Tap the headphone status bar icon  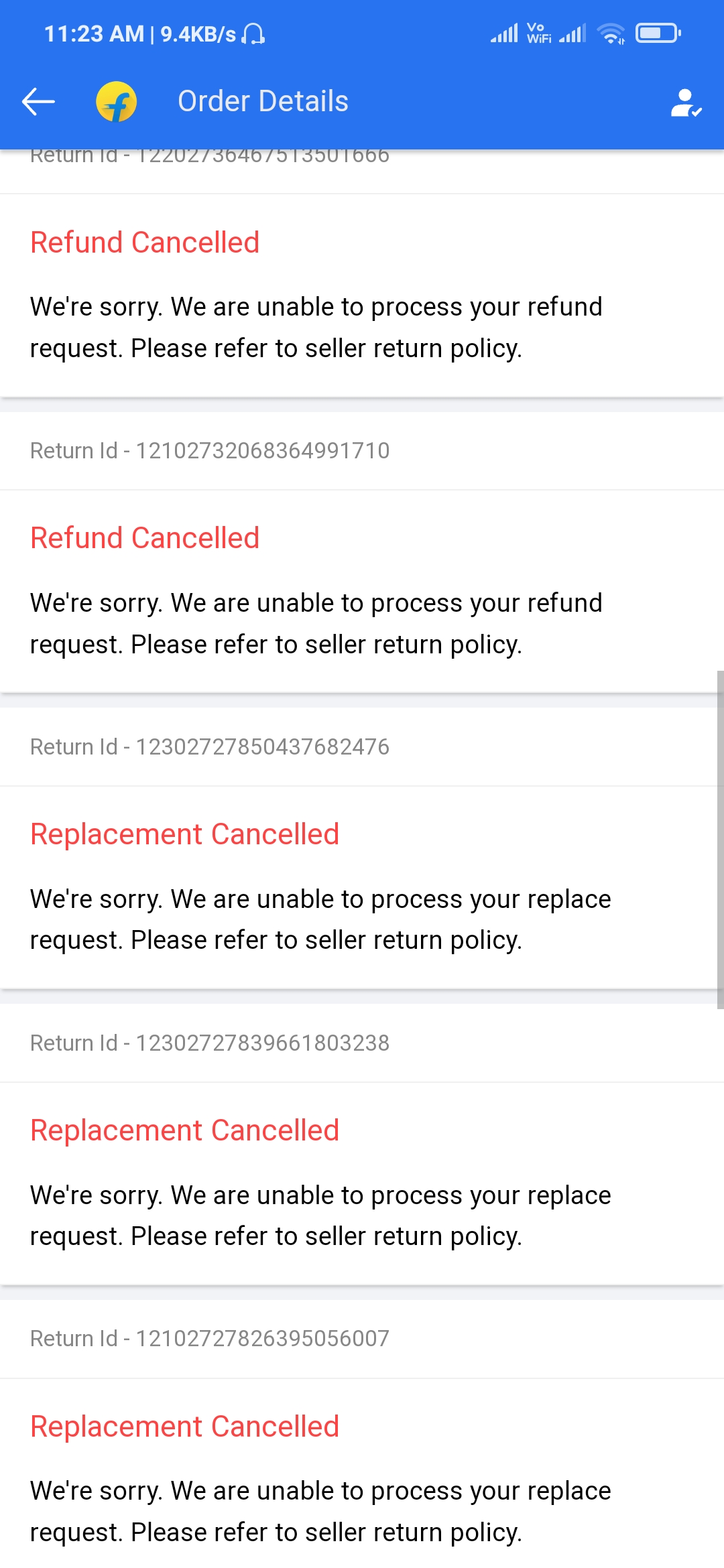[x=253, y=34]
